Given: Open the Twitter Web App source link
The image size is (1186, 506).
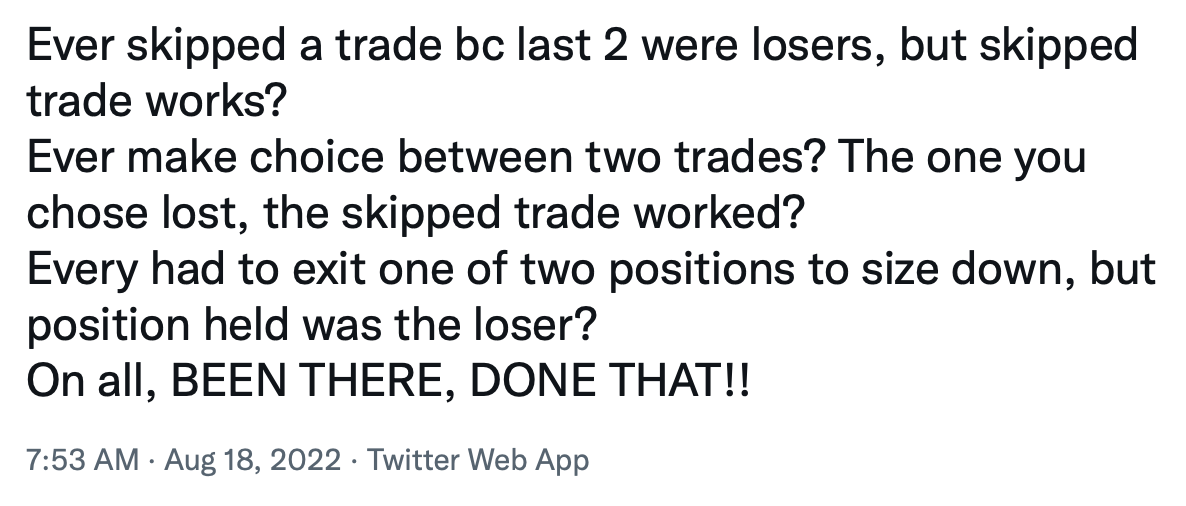Looking at the screenshot, I should coord(478,460).
